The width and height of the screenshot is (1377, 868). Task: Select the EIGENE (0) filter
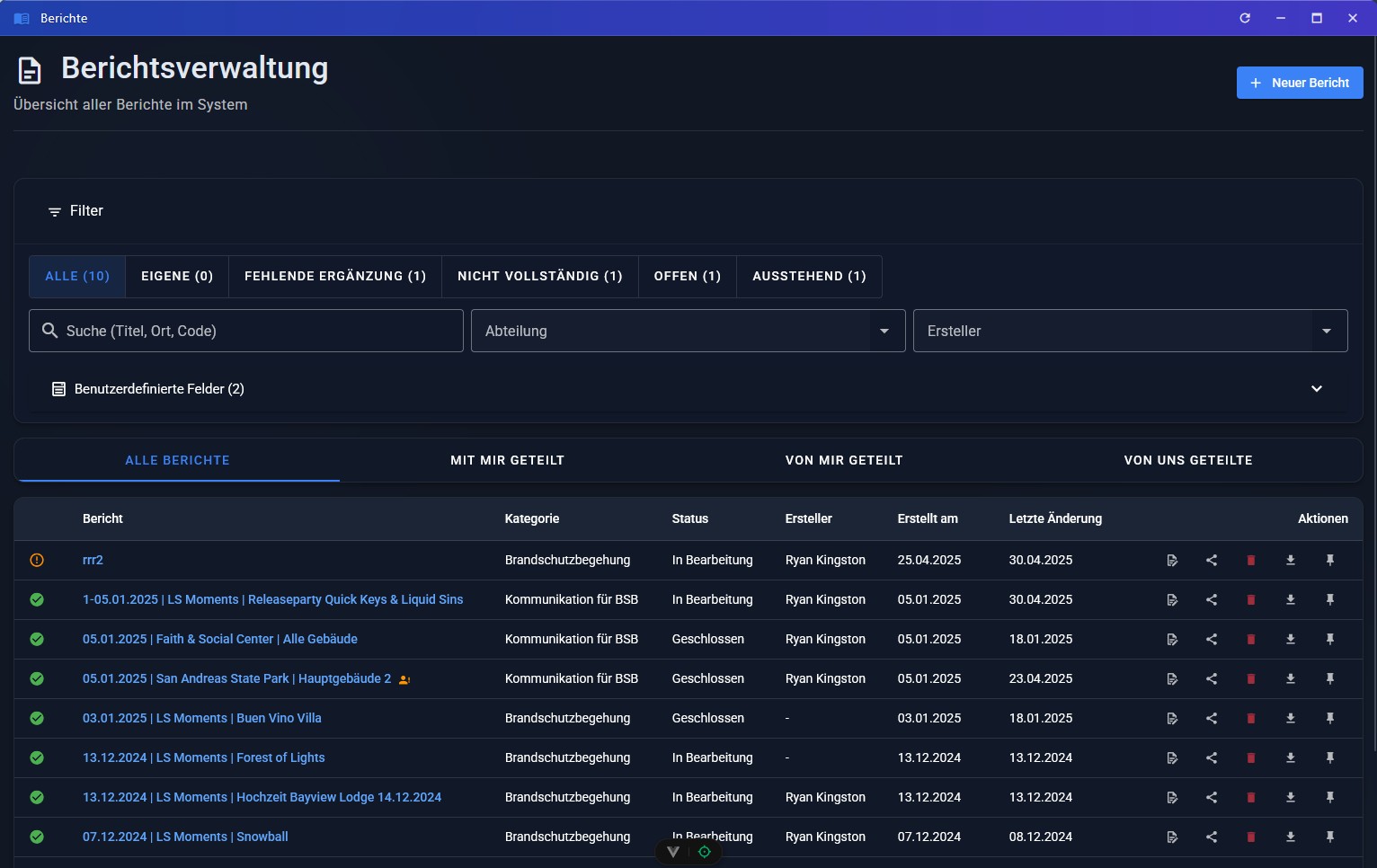[177, 276]
